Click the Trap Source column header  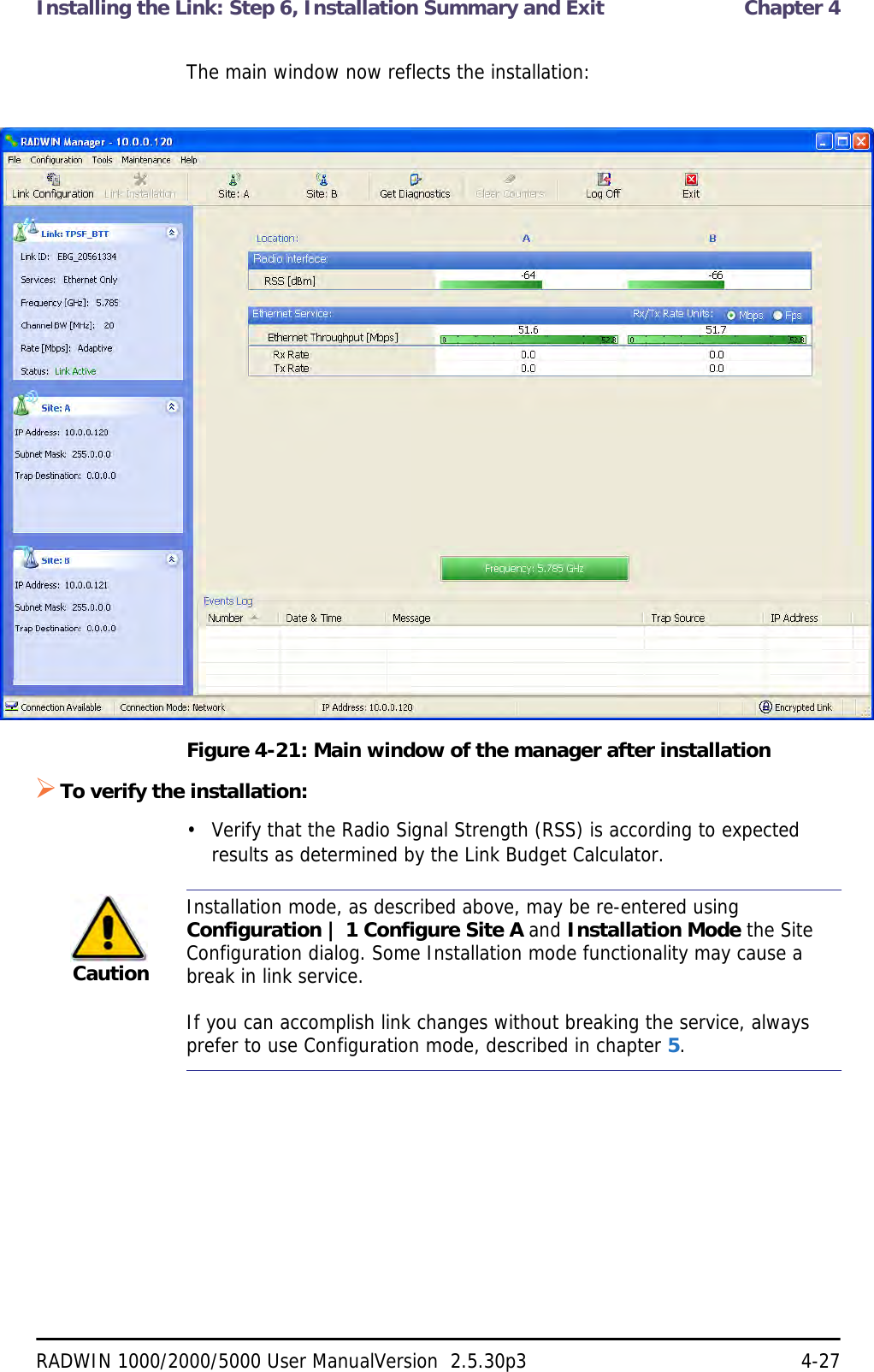coord(703,618)
